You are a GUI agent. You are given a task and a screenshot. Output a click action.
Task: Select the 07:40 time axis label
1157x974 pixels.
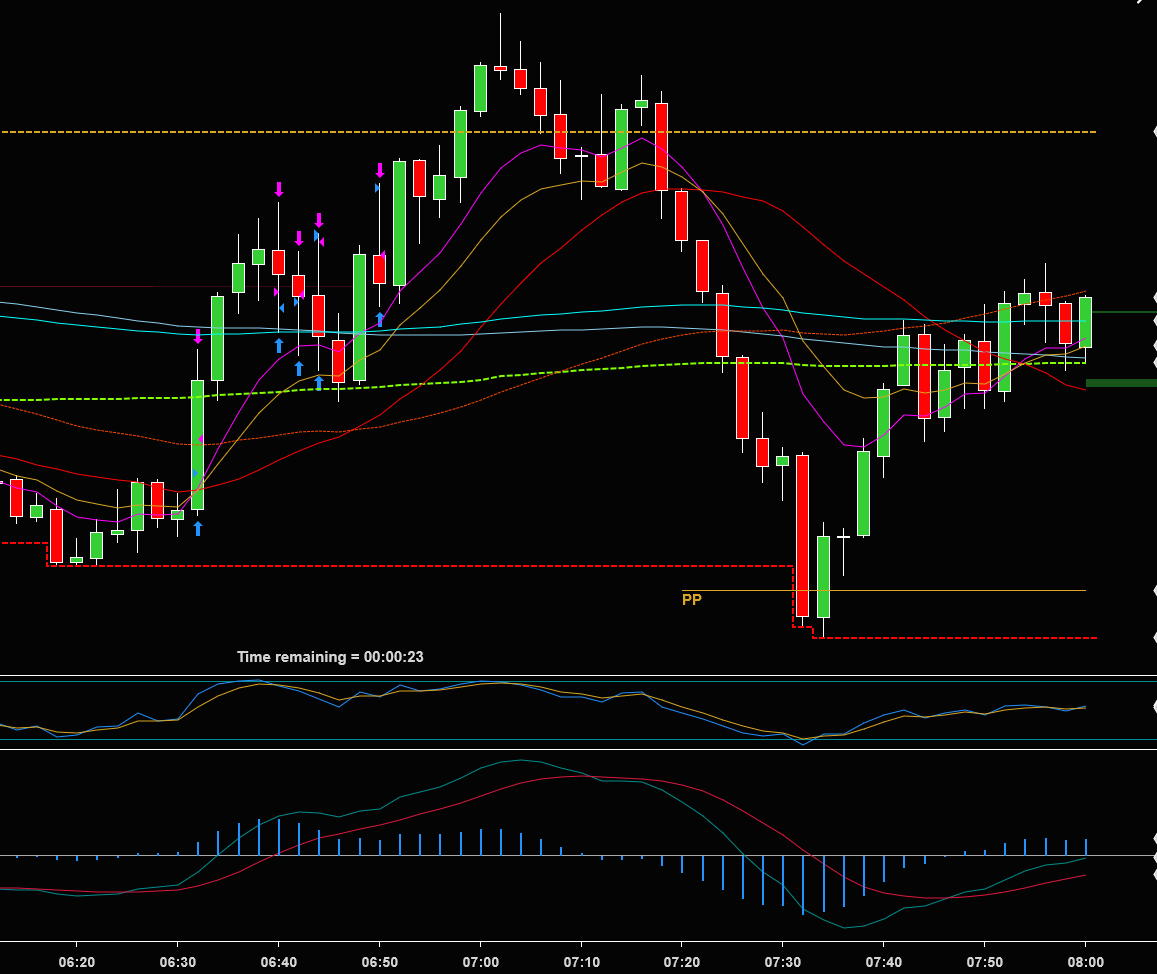884,962
